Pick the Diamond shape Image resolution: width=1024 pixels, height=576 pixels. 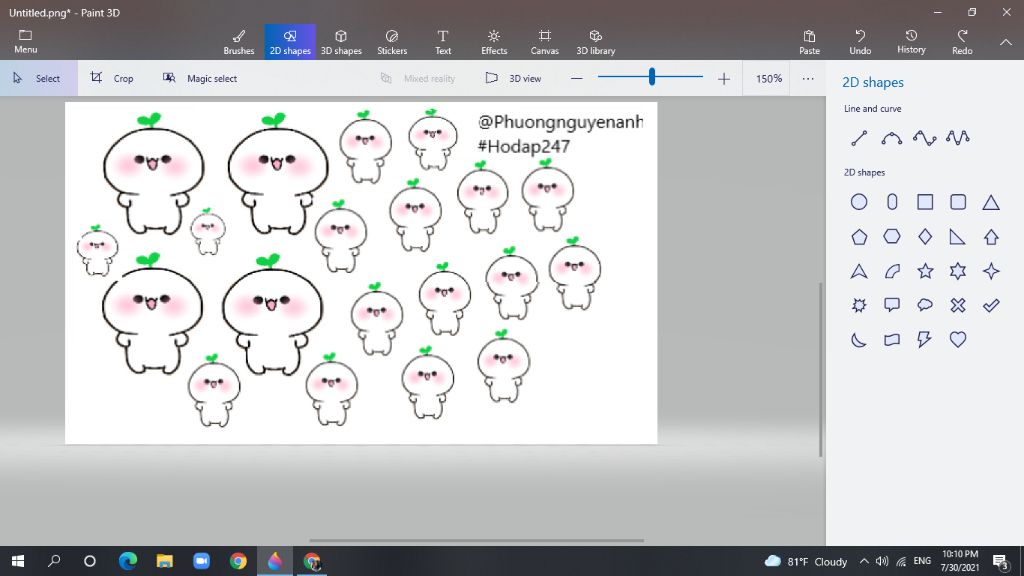[x=925, y=236]
